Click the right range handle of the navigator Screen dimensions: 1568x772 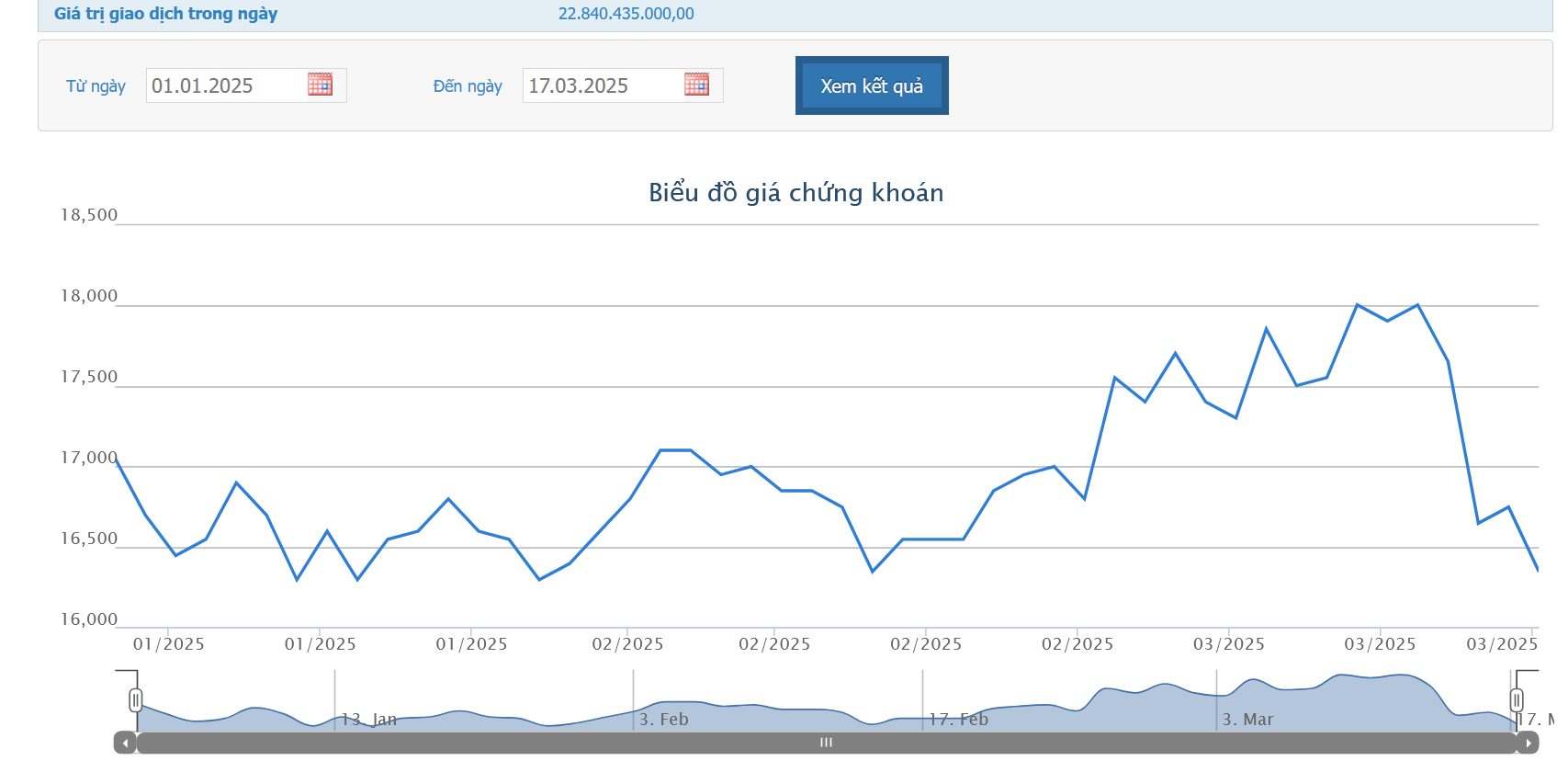pos(1517,701)
